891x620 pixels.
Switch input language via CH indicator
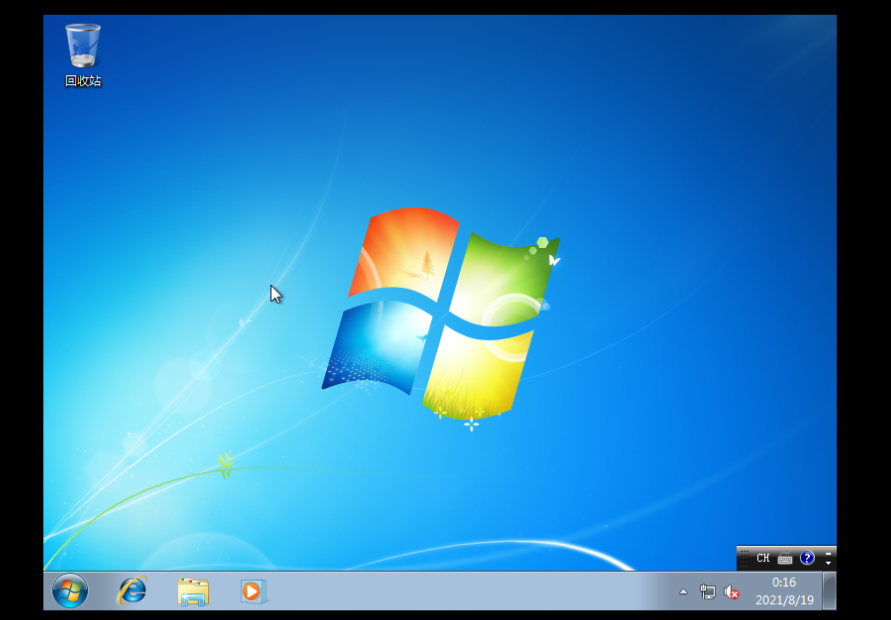(763, 558)
